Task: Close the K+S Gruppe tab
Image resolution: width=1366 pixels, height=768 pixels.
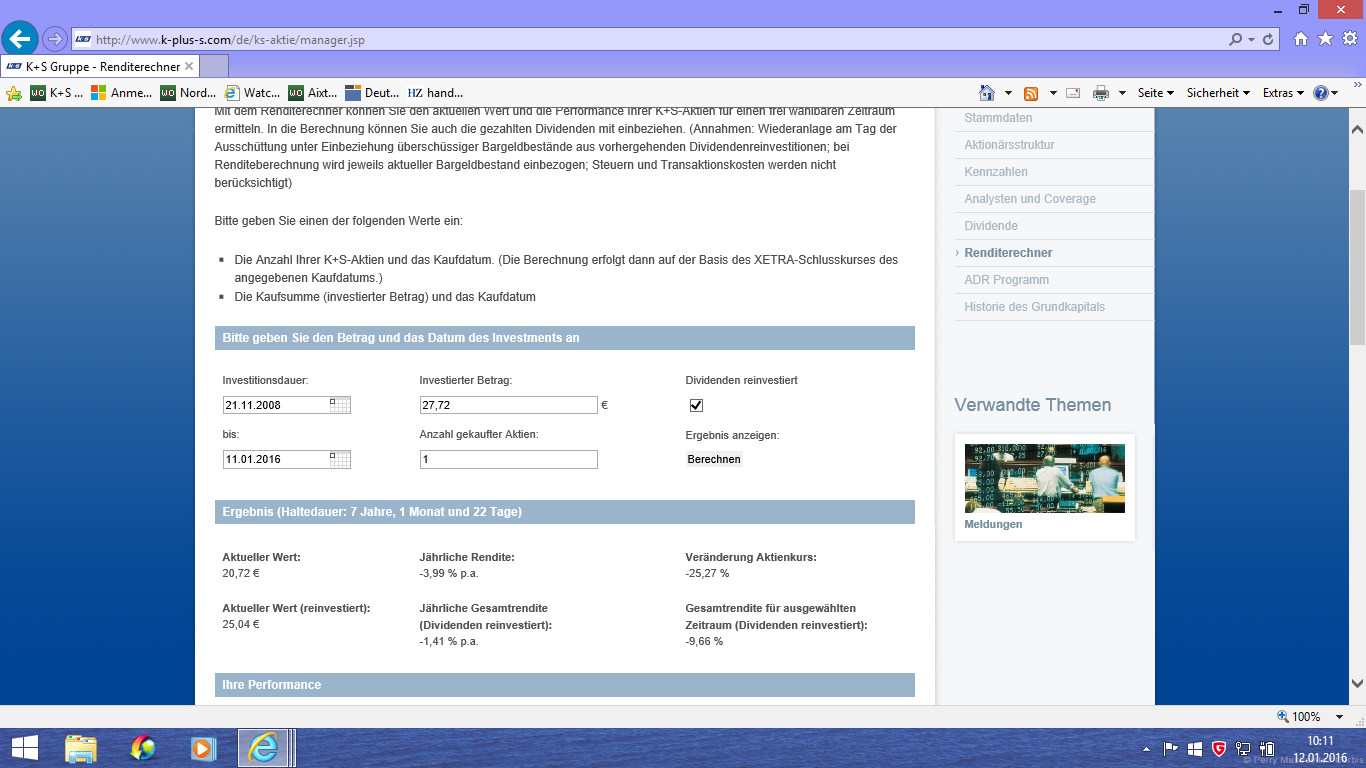Action: (190, 67)
